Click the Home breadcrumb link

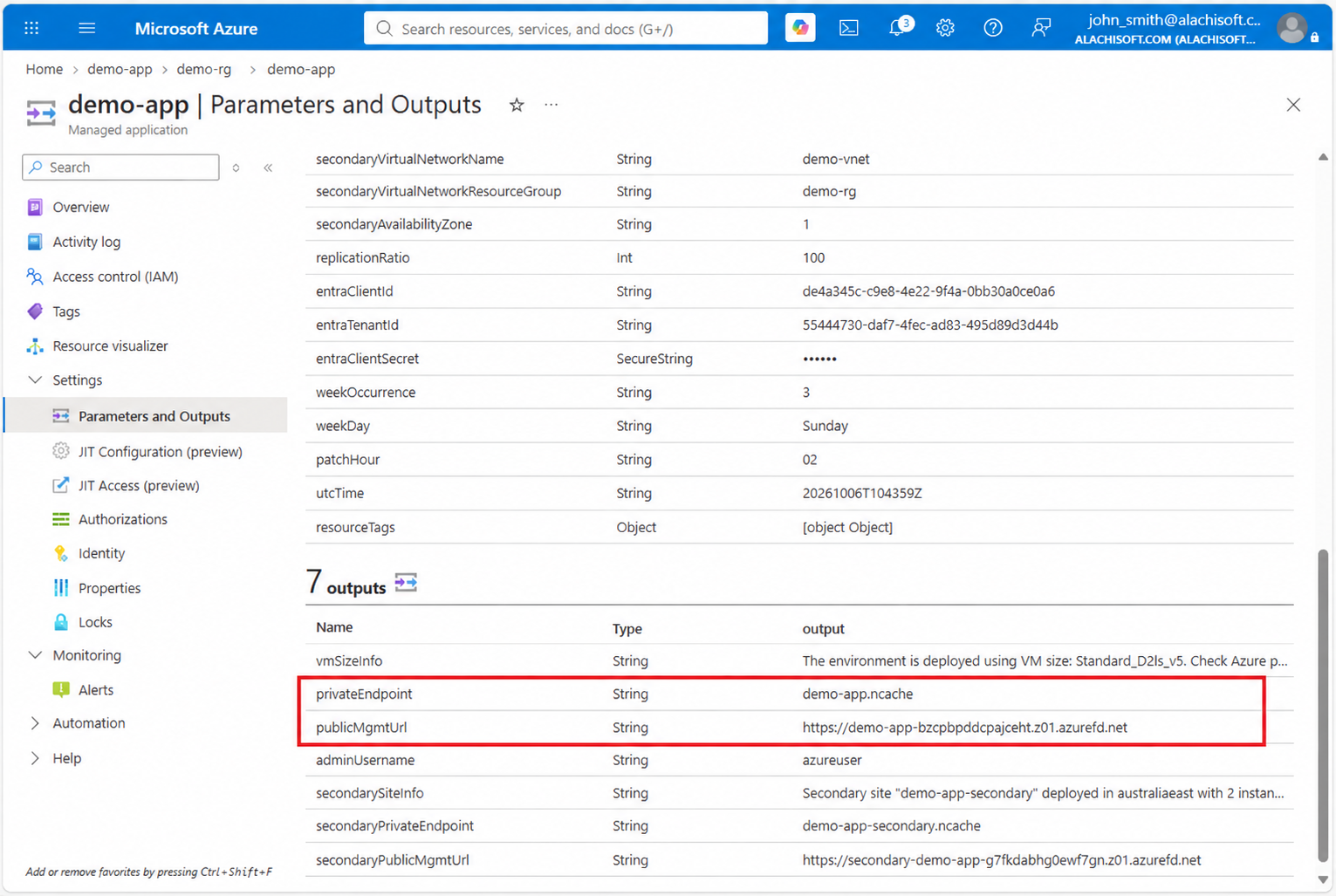(45, 69)
